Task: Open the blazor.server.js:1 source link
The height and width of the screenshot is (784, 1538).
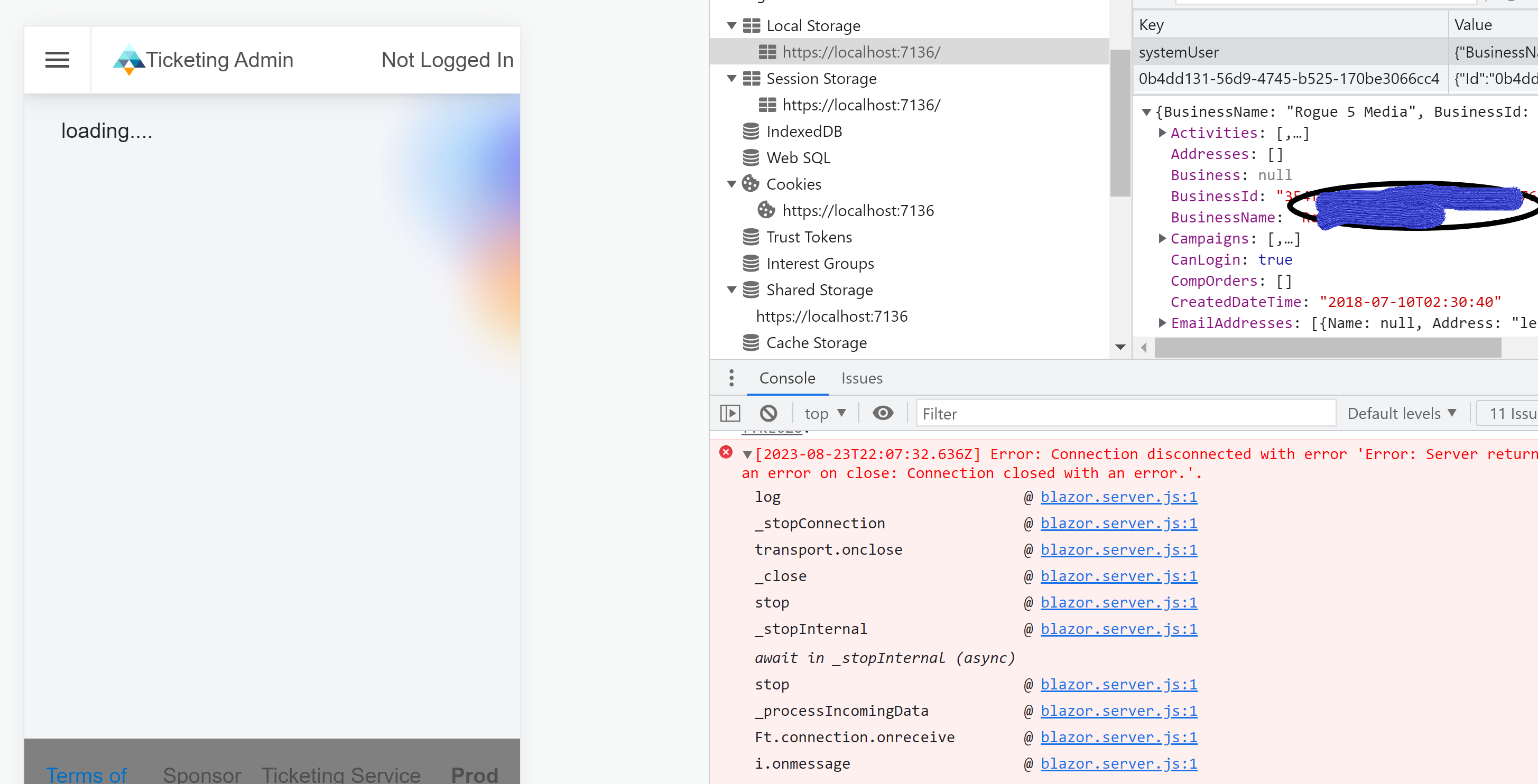Action: click(x=1118, y=497)
